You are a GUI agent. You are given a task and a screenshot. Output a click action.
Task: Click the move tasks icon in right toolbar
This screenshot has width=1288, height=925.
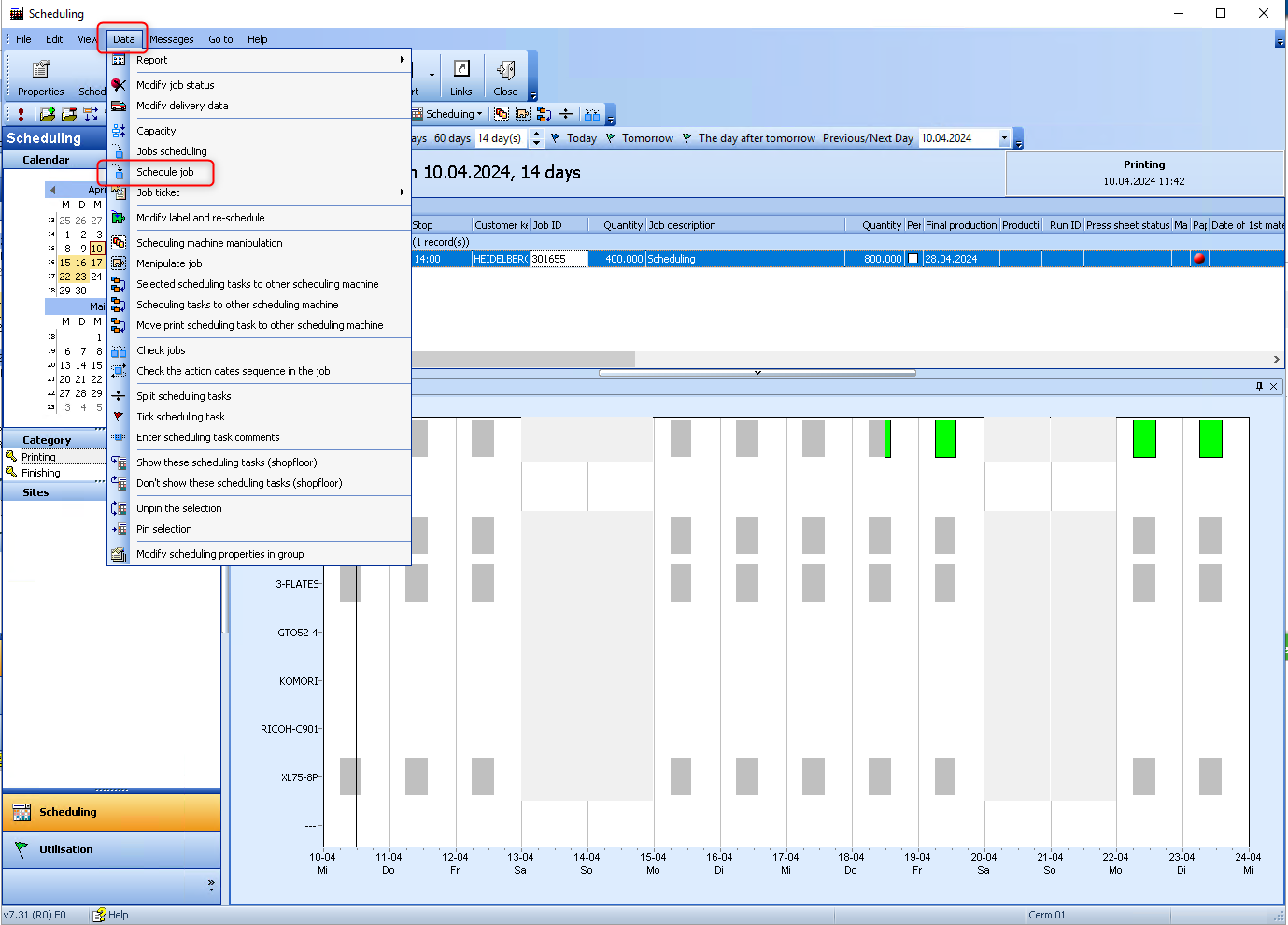545,114
